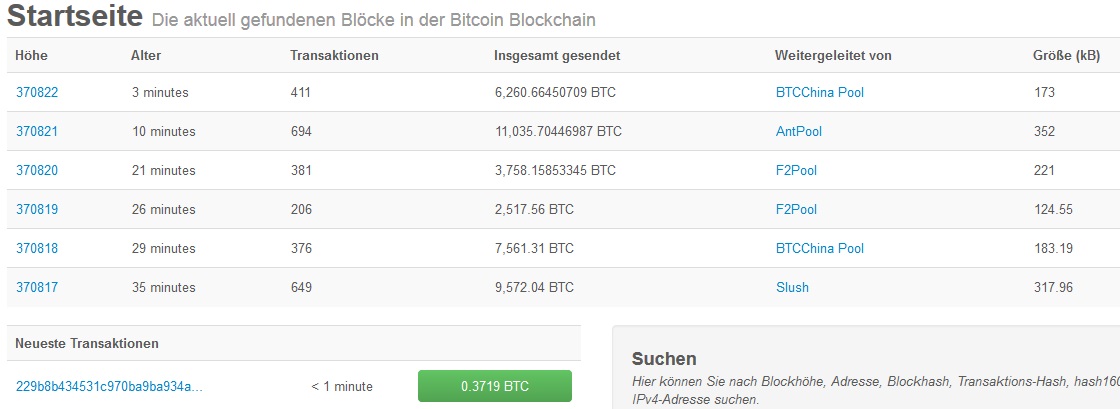This screenshot has width=1120, height=409.
Task: Click the Insgesamt gesendet column header
Action: point(557,55)
